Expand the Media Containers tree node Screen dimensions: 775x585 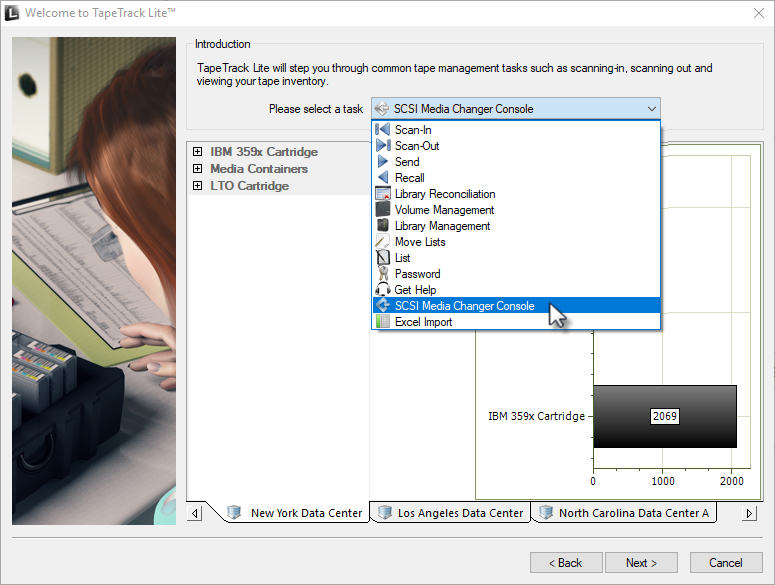(197, 168)
